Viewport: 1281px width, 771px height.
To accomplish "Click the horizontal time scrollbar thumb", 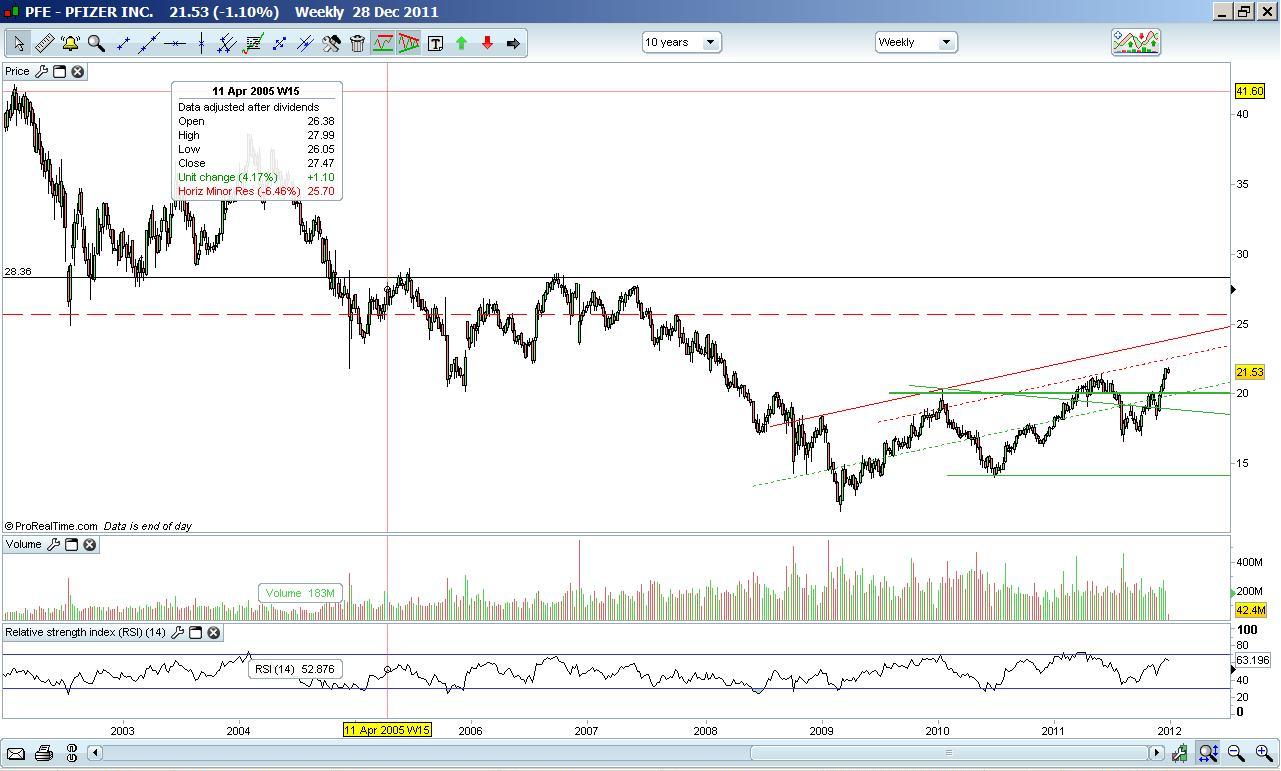I will pyautogui.click(x=949, y=753).
